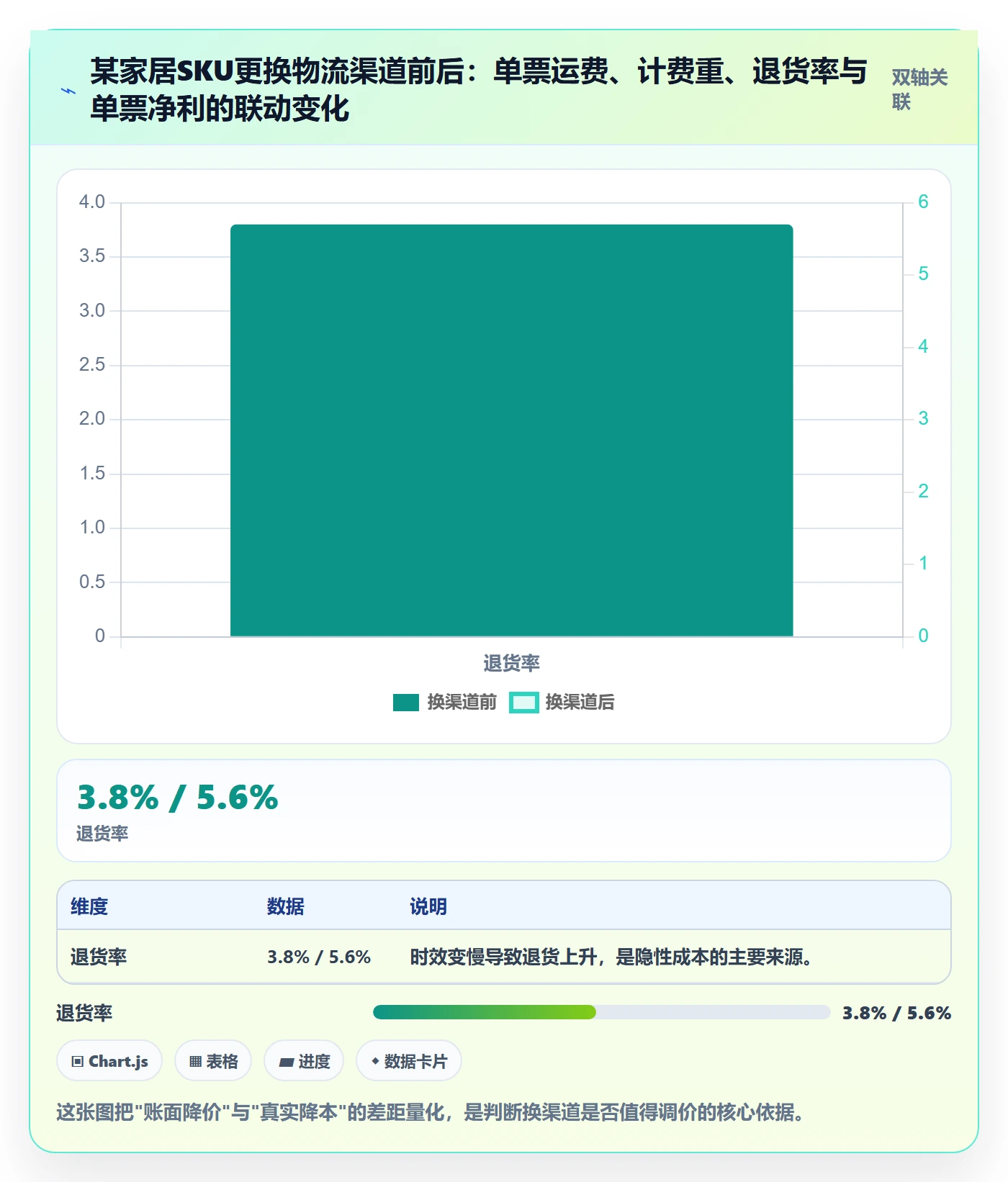This screenshot has height=1182, width=1008.
Task: Click the teal 退货率 chart bar
Action: pyautogui.click(x=511, y=430)
